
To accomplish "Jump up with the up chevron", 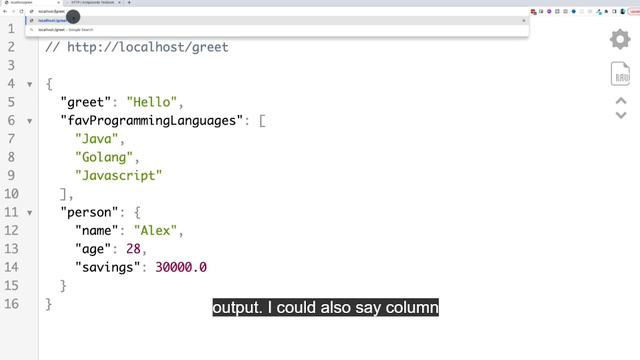I will (x=621, y=101).
